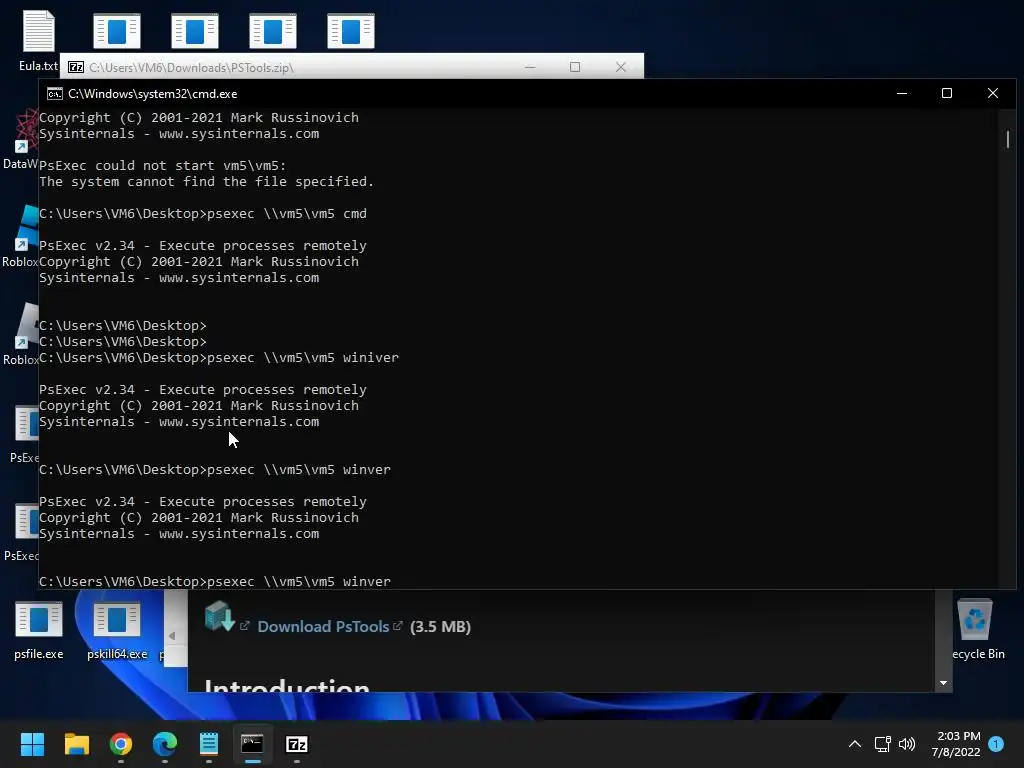Screen dimensions: 1024x768
Task: Click the download icon beside Download PsTools
Action: click(219, 616)
